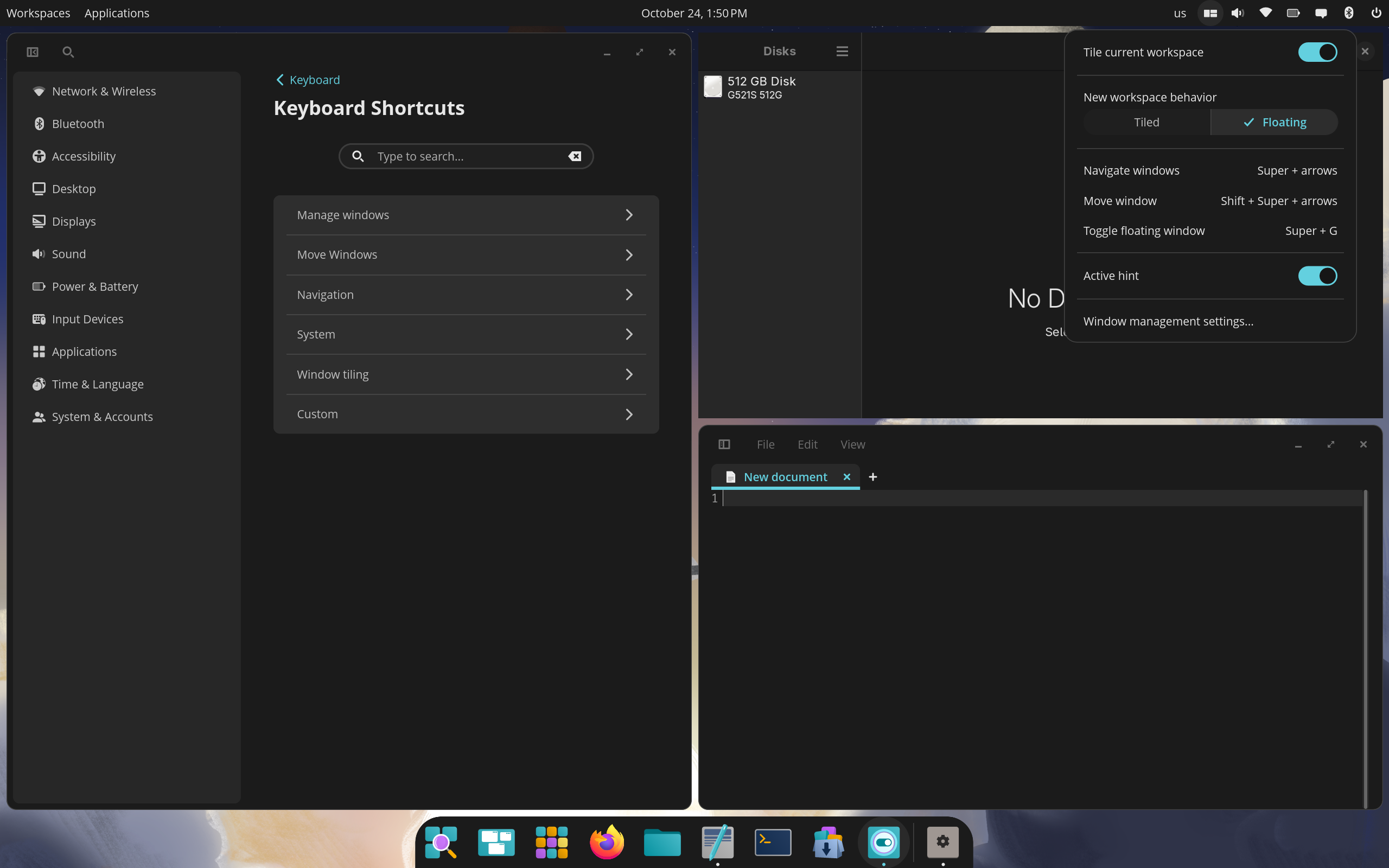Open the sound indicator in panel
1389x868 pixels.
point(1238,13)
